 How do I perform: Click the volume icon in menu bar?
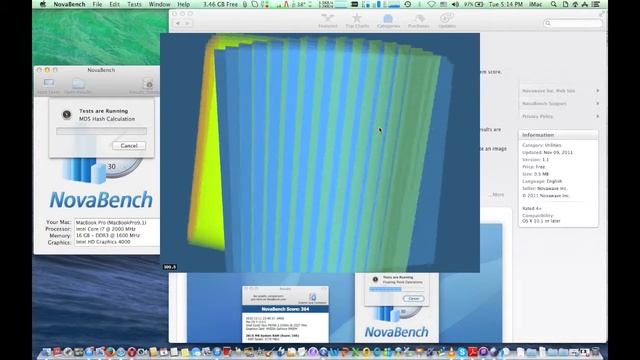point(455,4)
